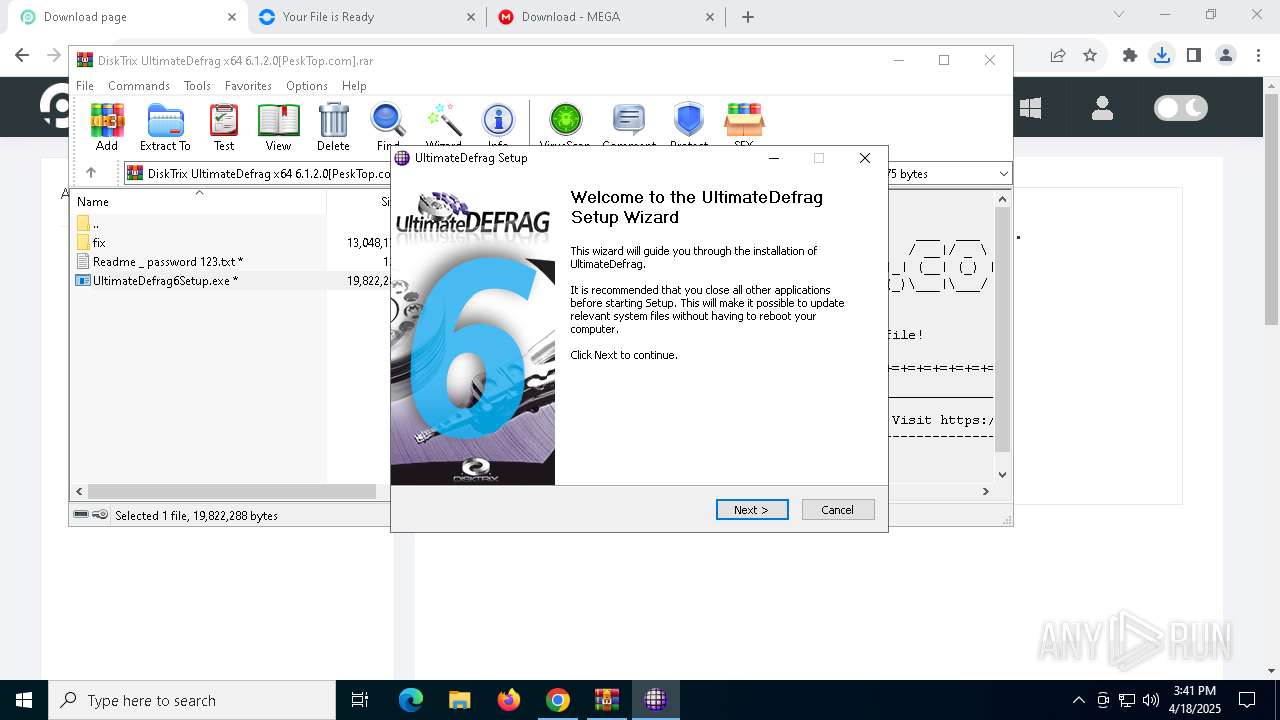The image size is (1280, 720).
Task: Click the taskbar search box
Action: click(192, 700)
